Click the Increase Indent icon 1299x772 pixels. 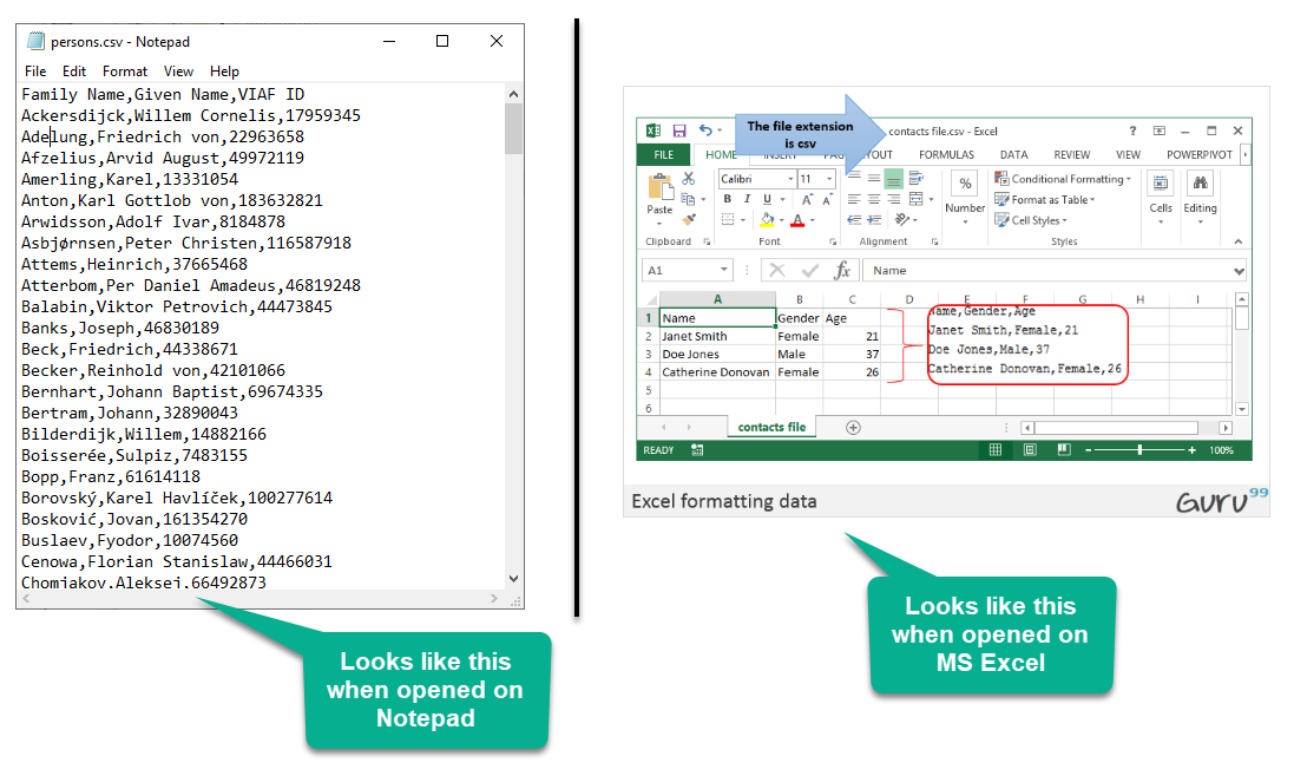[x=874, y=220]
